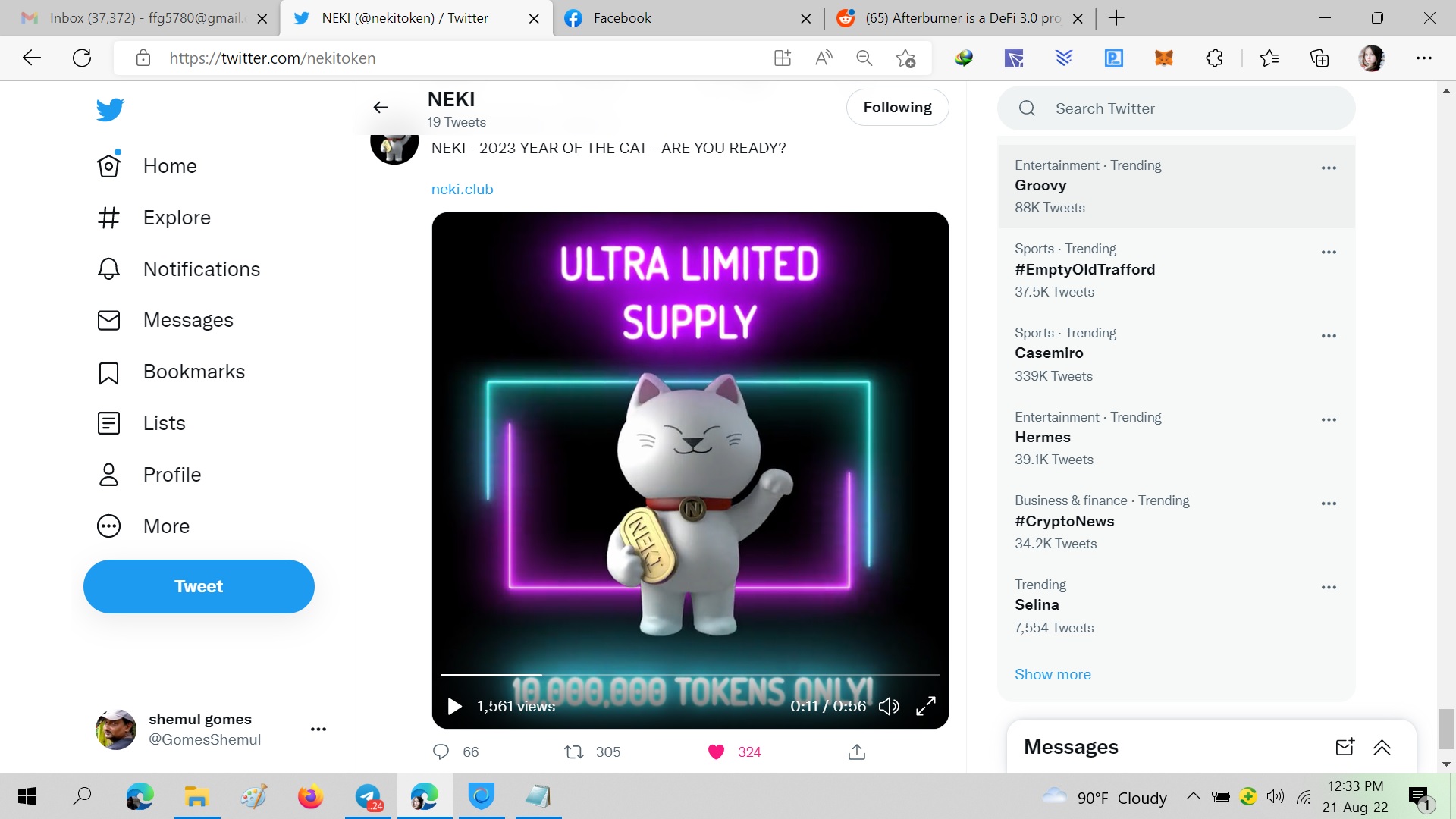Click the address bar URL
The width and height of the screenshot is (1456, 819).
tap(272, 58)
